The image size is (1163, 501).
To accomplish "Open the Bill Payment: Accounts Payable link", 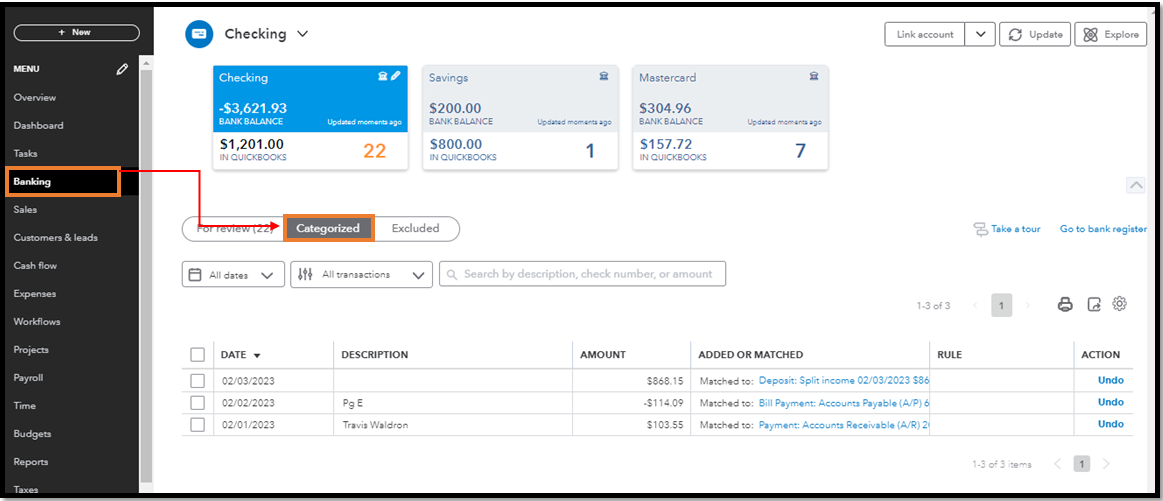I will [x=844, y=403].
